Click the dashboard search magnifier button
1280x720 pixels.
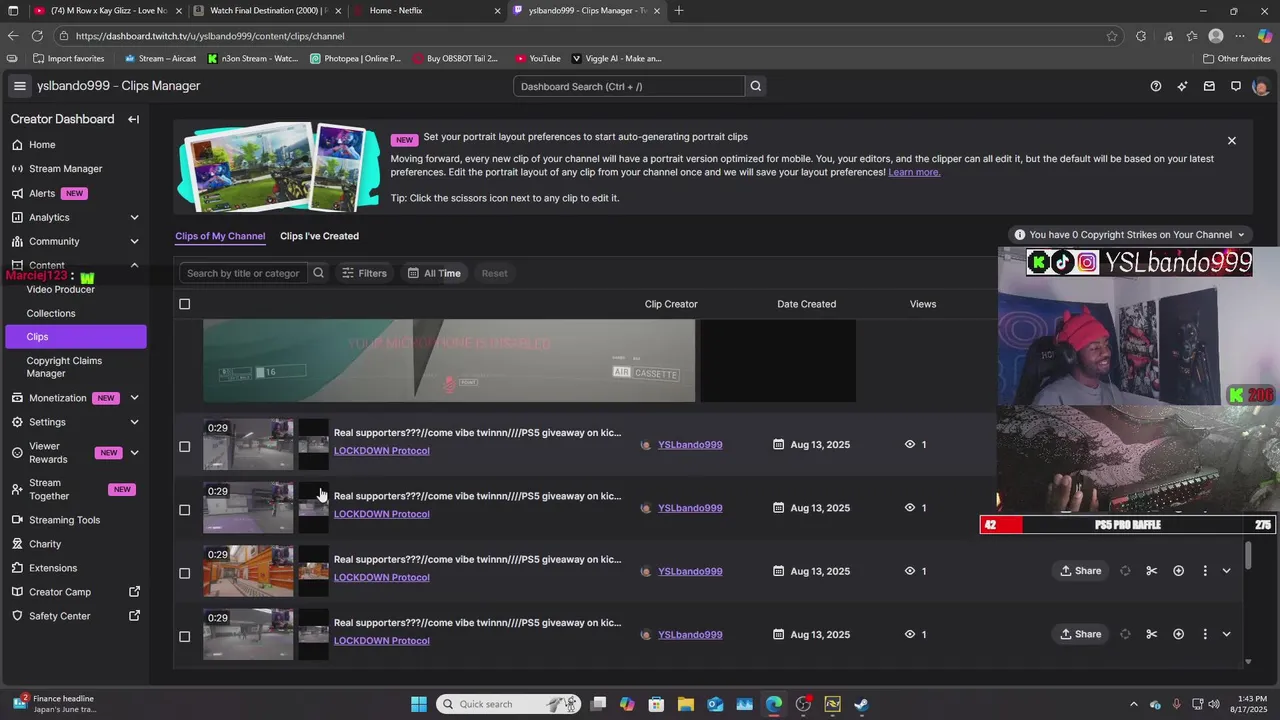[756, 86]
